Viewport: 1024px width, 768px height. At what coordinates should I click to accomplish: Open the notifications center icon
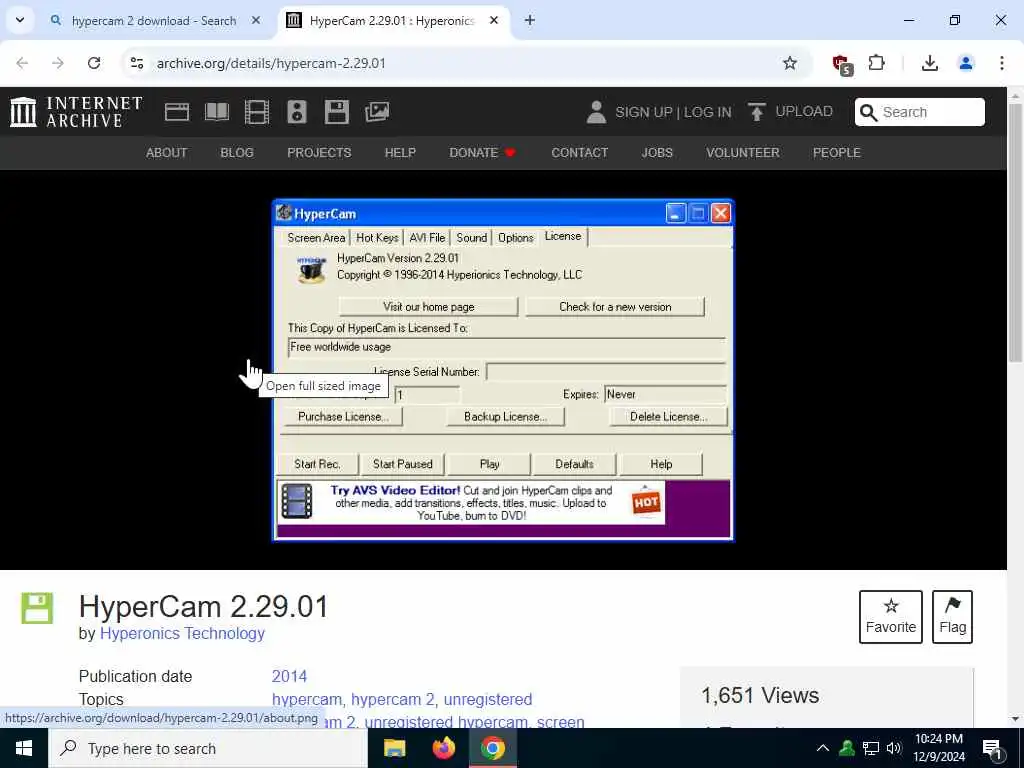point(992,749)
